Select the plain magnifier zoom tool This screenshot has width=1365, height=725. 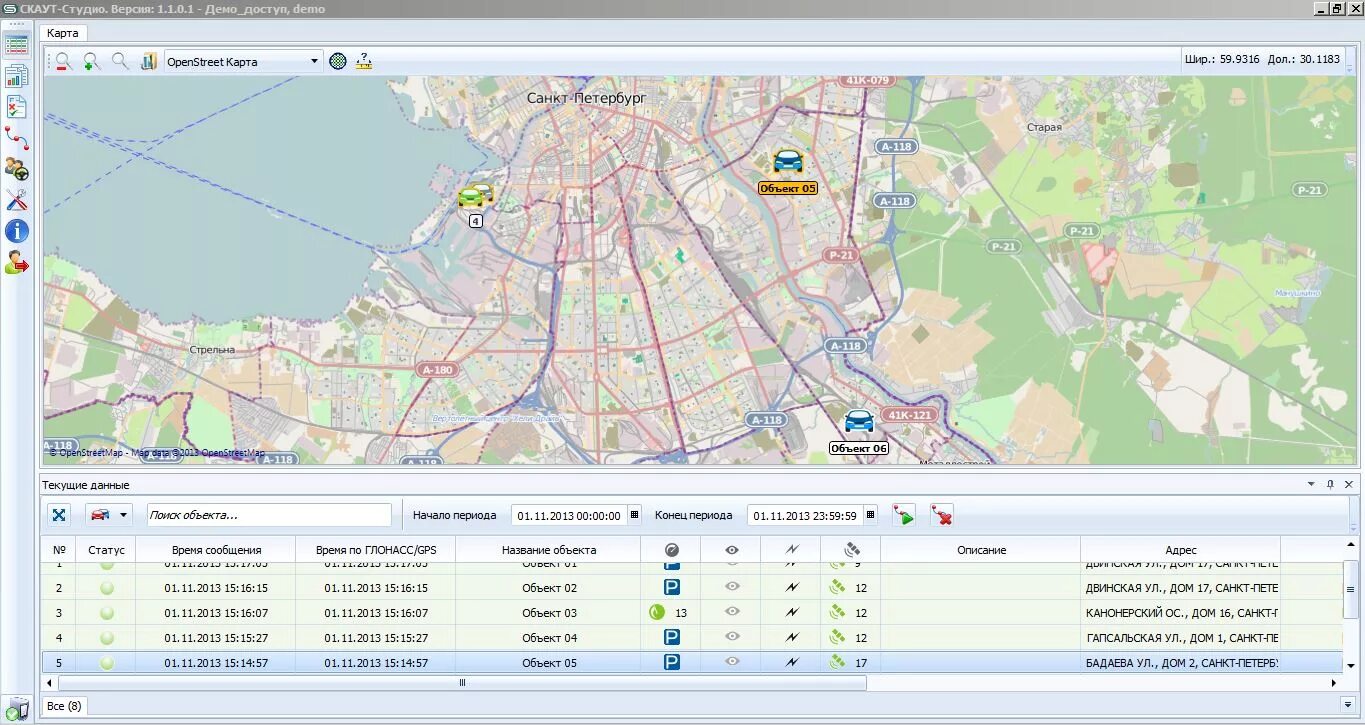(x=120, y=62)
